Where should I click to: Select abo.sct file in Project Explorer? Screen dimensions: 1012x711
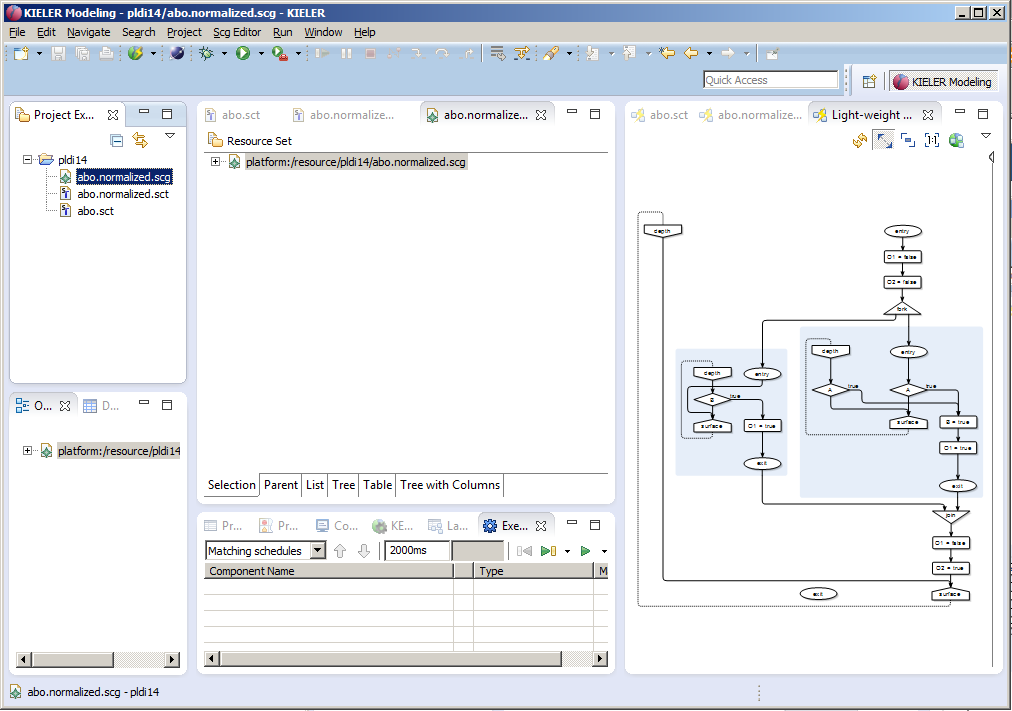tap(95, 211)
